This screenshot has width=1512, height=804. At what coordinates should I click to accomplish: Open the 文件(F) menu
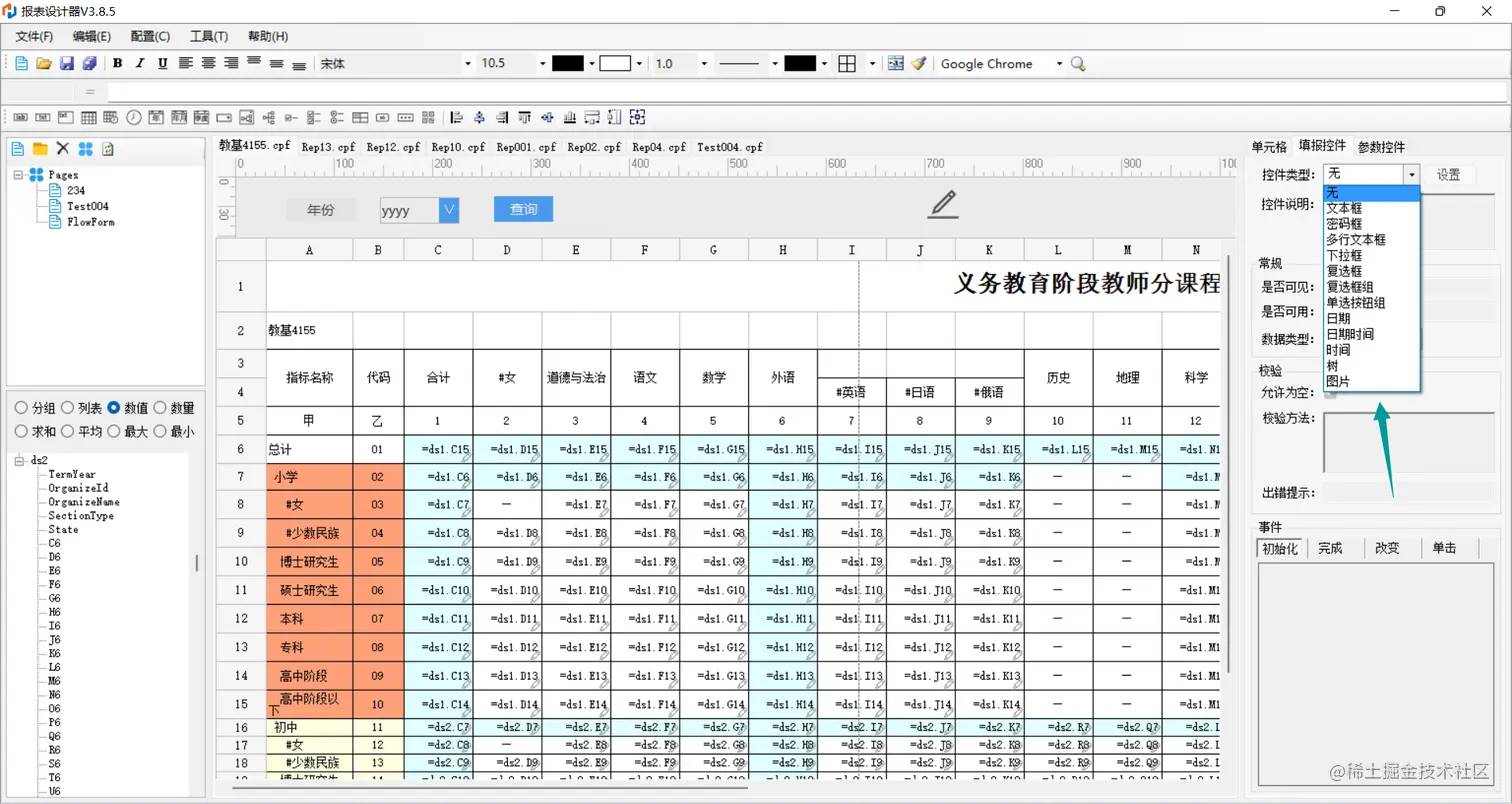coord(34,36)
